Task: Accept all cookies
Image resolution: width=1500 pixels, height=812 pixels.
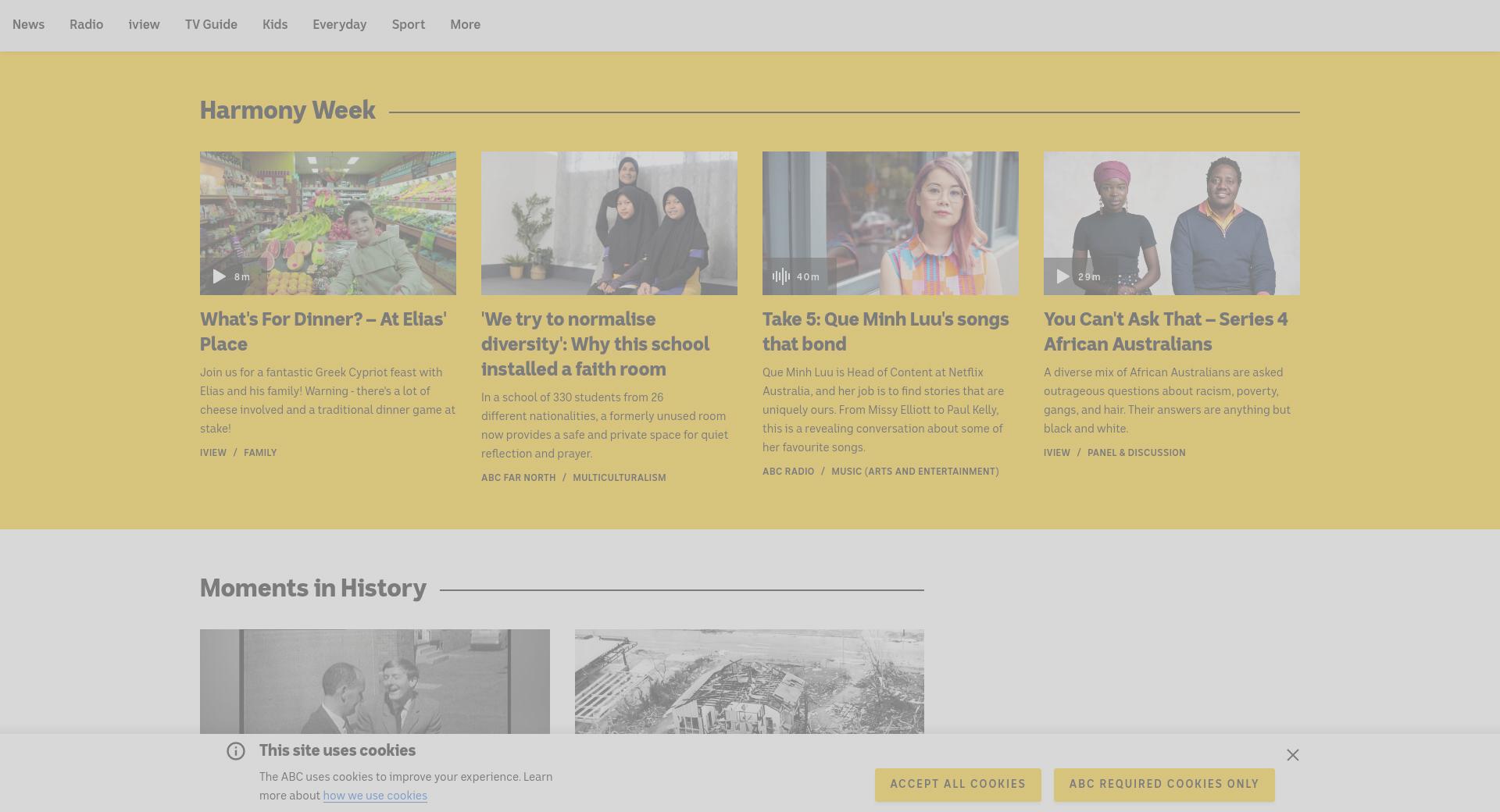Action: click(x=958, y=785)
